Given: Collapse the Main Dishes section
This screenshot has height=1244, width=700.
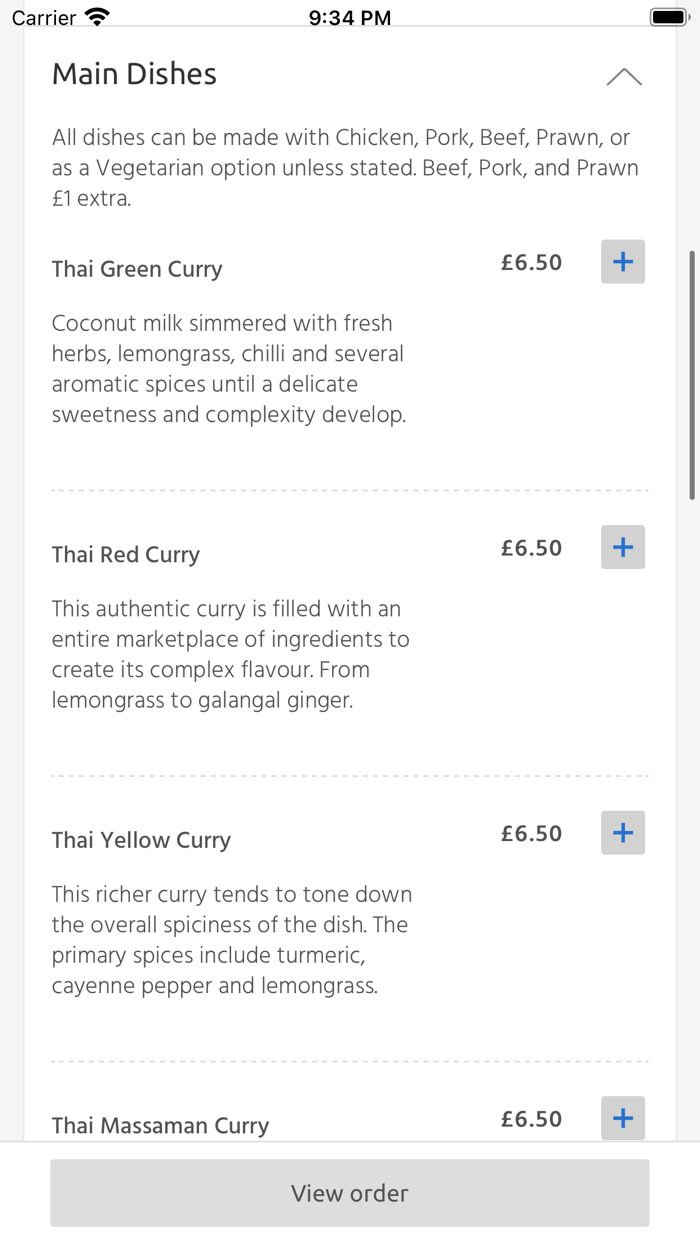Looking at the screenshot, I should click(624, 76).
